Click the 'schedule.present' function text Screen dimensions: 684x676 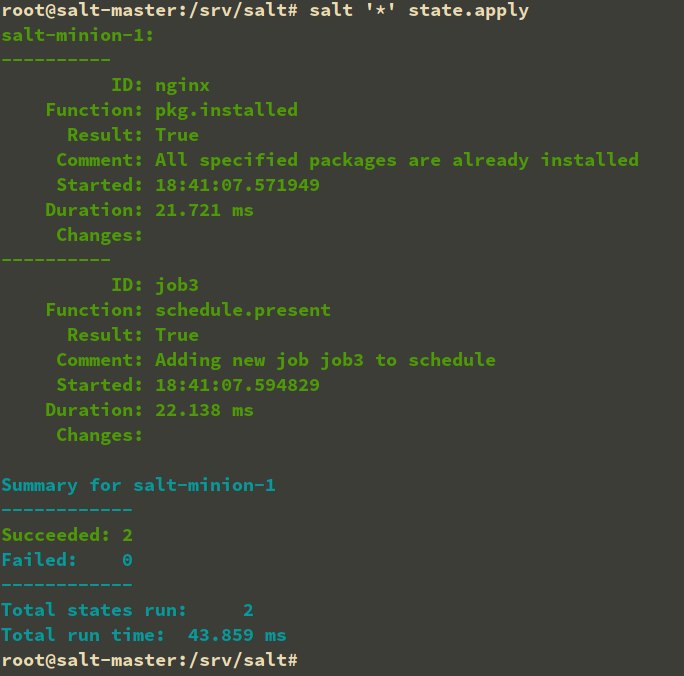click(x=243, y=310)
